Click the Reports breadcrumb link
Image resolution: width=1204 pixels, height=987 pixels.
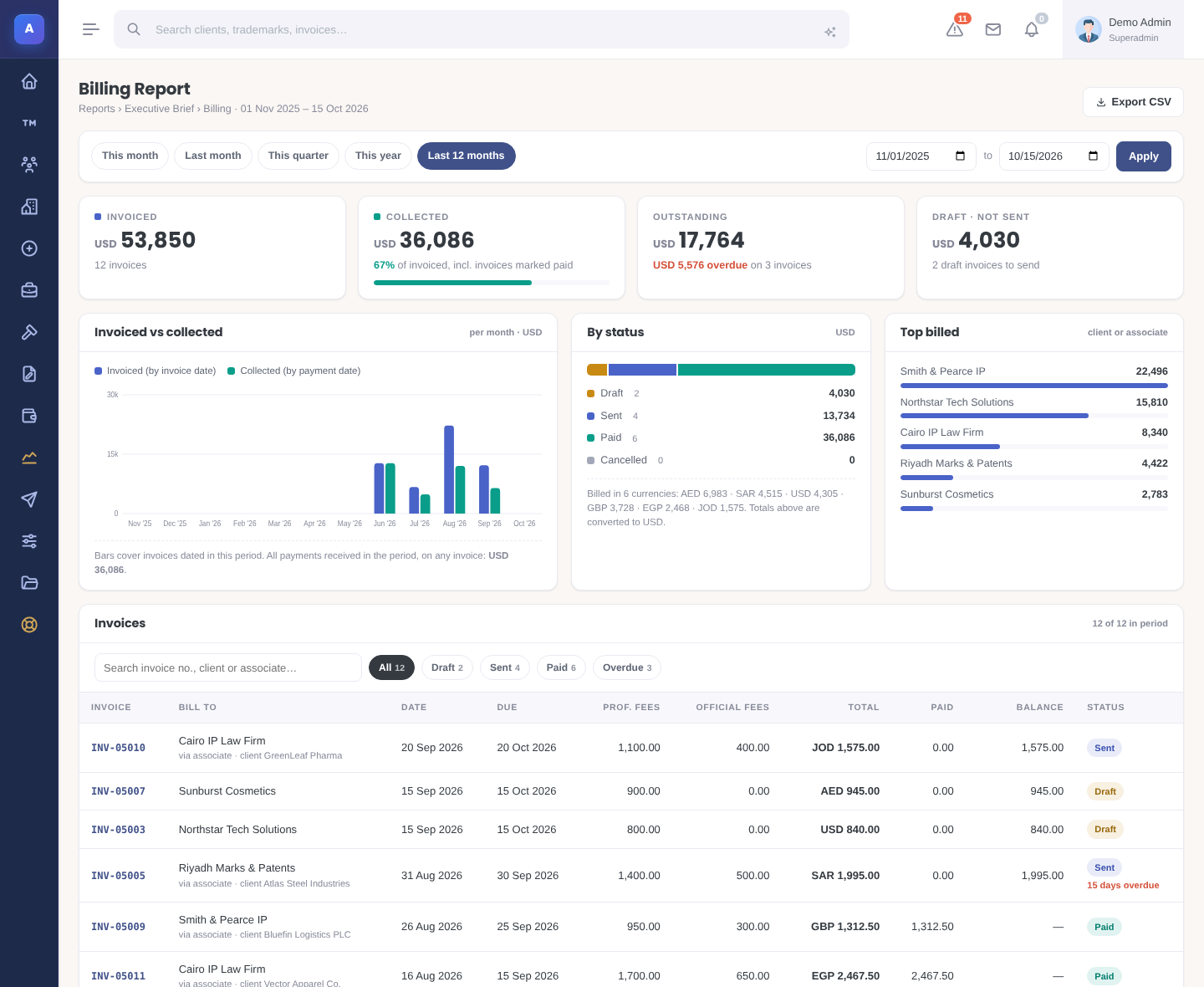97,109
